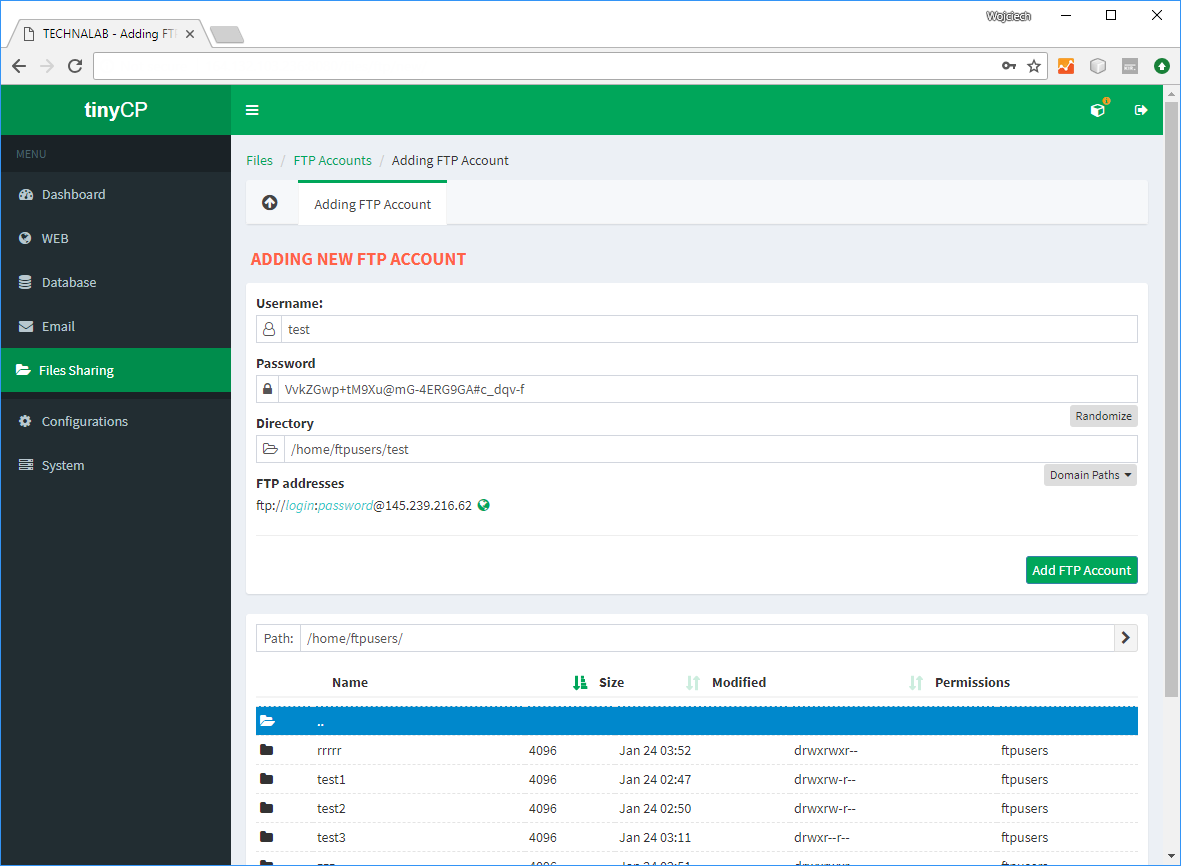The width and height of the screenshot is (1181, 866).
Task: Click the globe icon next to FTP address
Action: click(484, 505)
